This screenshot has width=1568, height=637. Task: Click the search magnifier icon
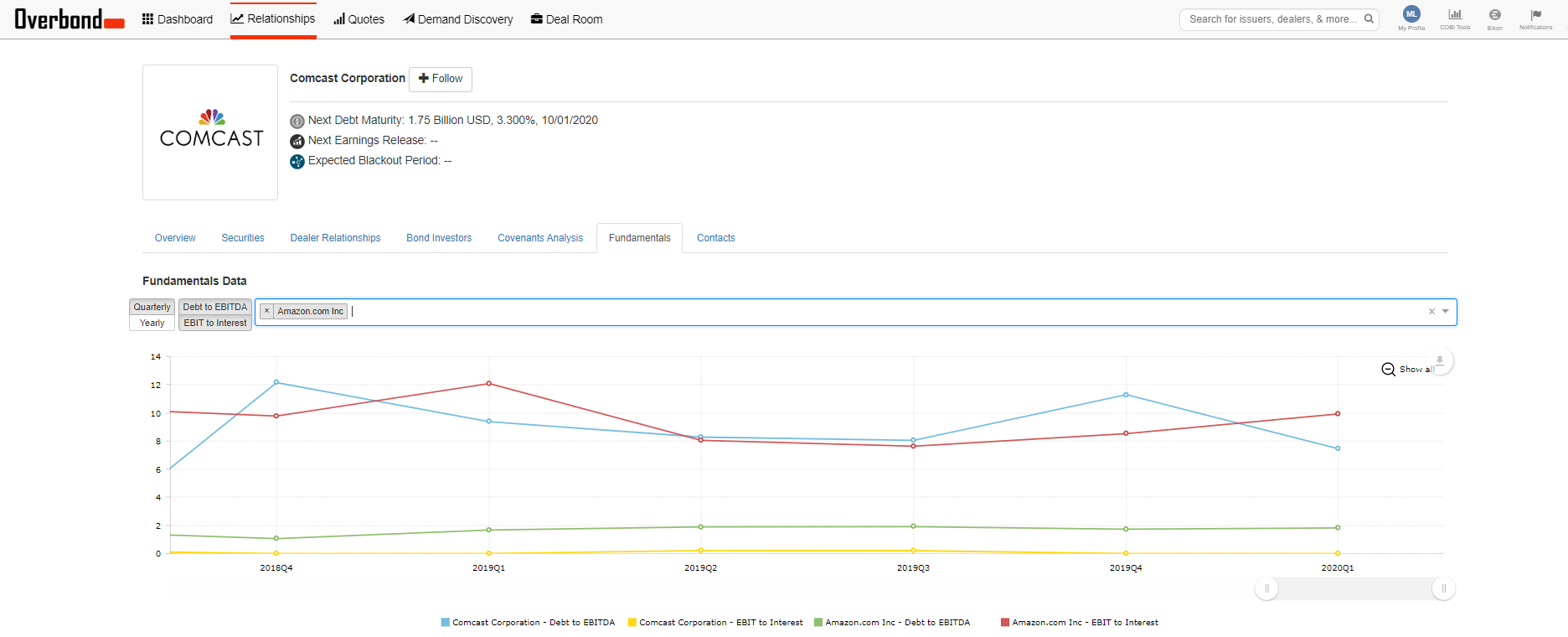click(x=1369, y=19)
